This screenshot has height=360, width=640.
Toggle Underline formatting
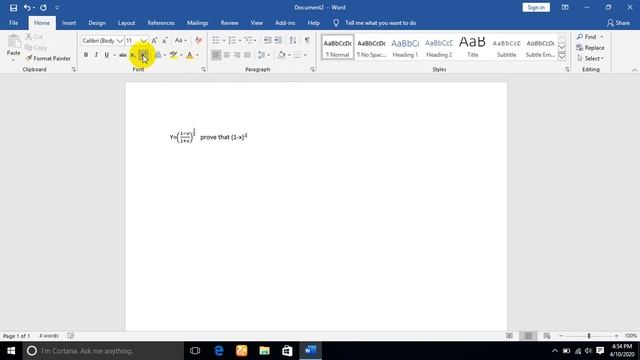coord(107,55)
